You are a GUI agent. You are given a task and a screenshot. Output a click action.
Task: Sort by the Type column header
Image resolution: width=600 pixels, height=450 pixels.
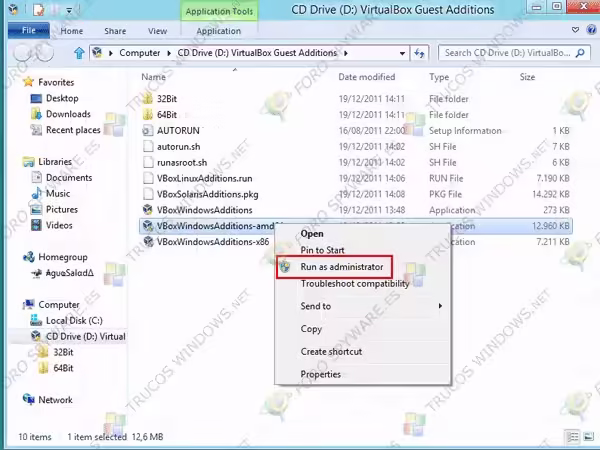(x=439, y=77)
